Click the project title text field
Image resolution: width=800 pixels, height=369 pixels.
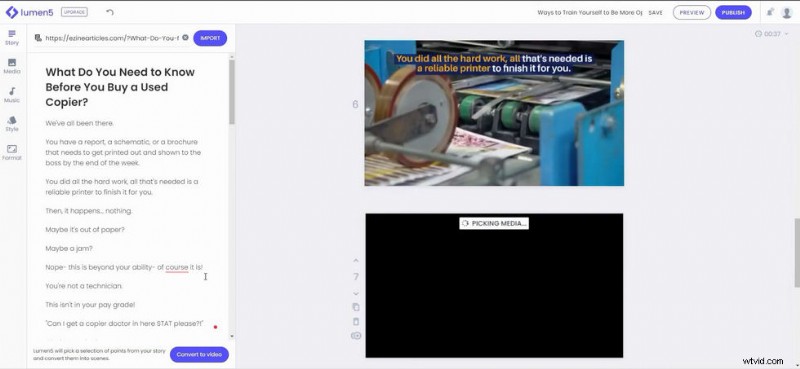pyautogui.click(x=589, y=13)
